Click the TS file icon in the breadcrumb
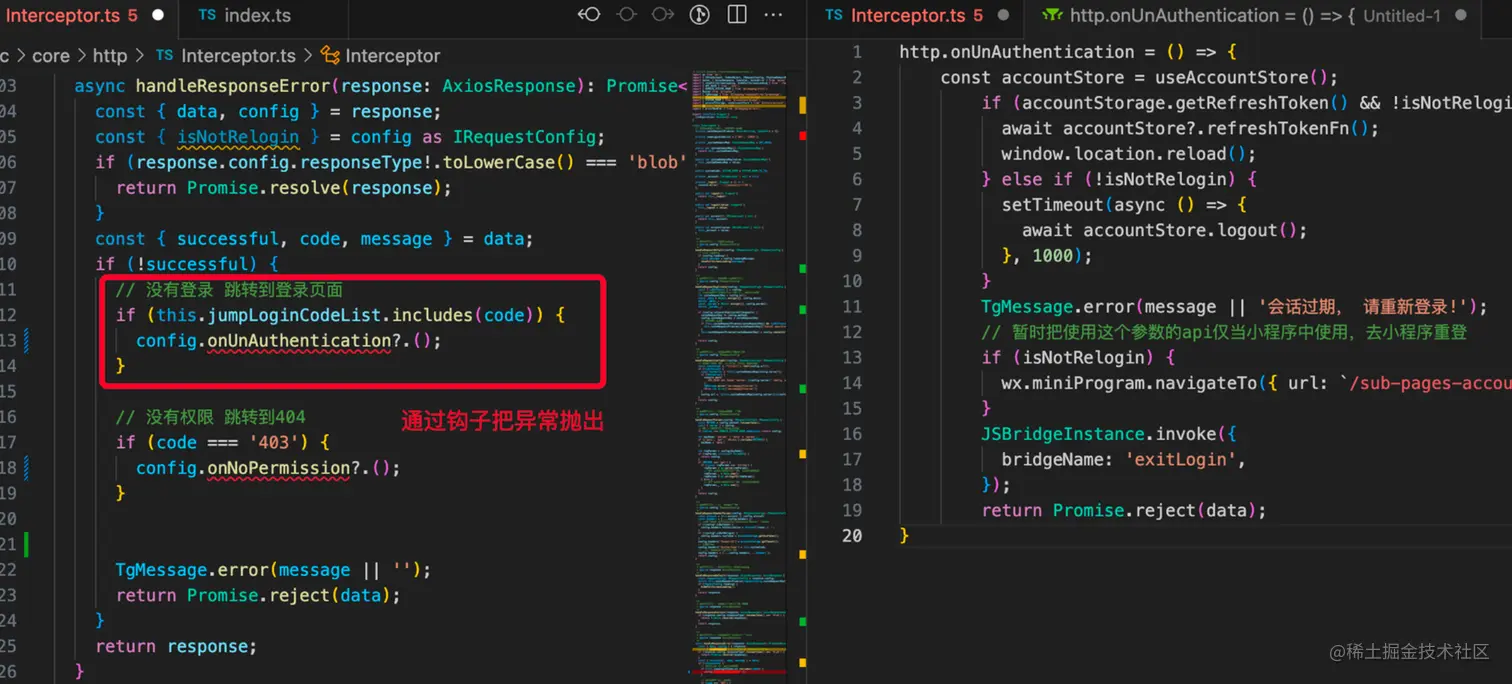This screenshot has height=684, width=1512. click(165, 55)
